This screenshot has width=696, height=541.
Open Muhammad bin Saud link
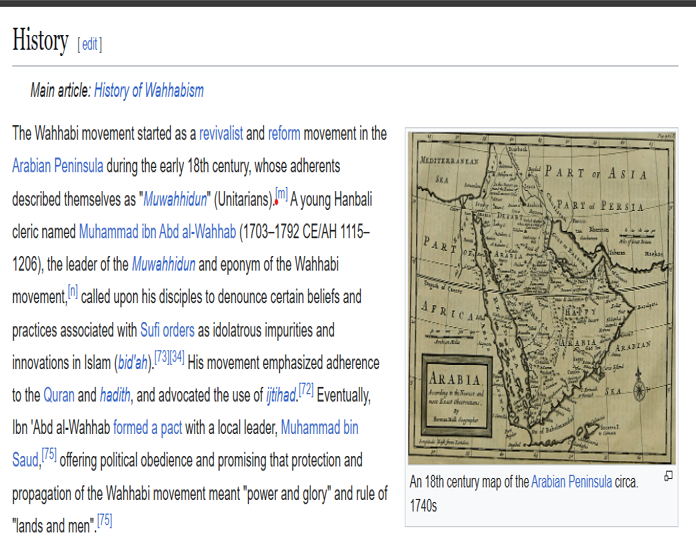tap(320, 428)
